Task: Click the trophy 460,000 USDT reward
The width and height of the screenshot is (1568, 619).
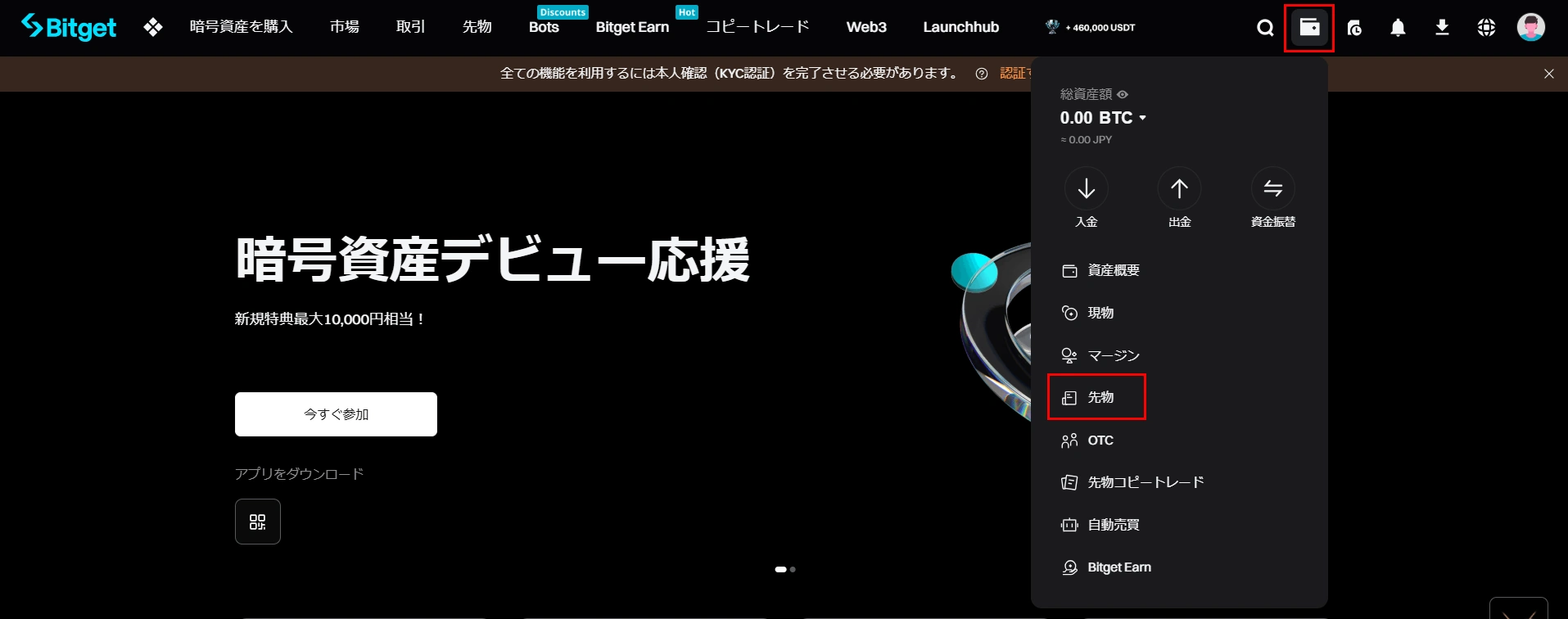Action: click(x=1091, y=27)
